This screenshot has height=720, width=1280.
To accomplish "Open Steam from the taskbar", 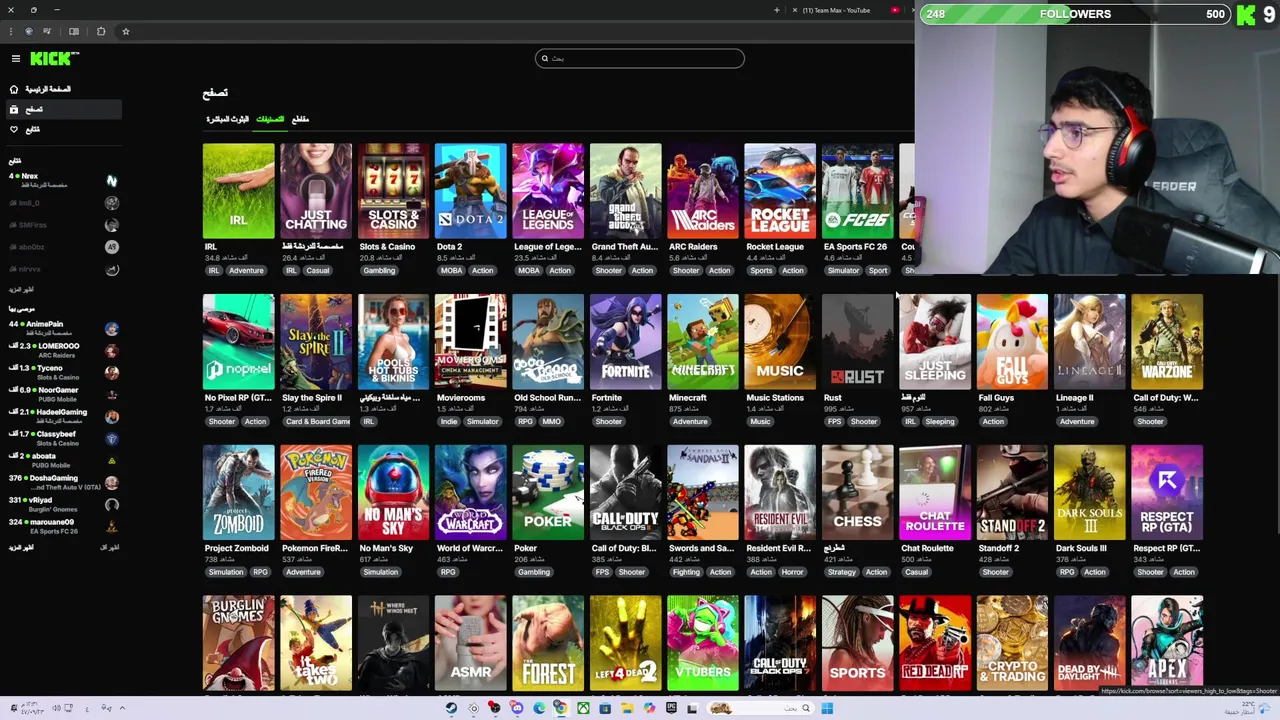I will pyautogui.click(x=451, y=708).
